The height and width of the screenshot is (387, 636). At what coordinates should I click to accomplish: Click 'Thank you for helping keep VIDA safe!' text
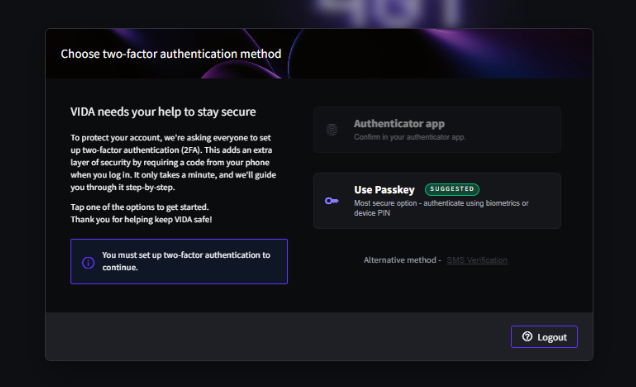141,219
